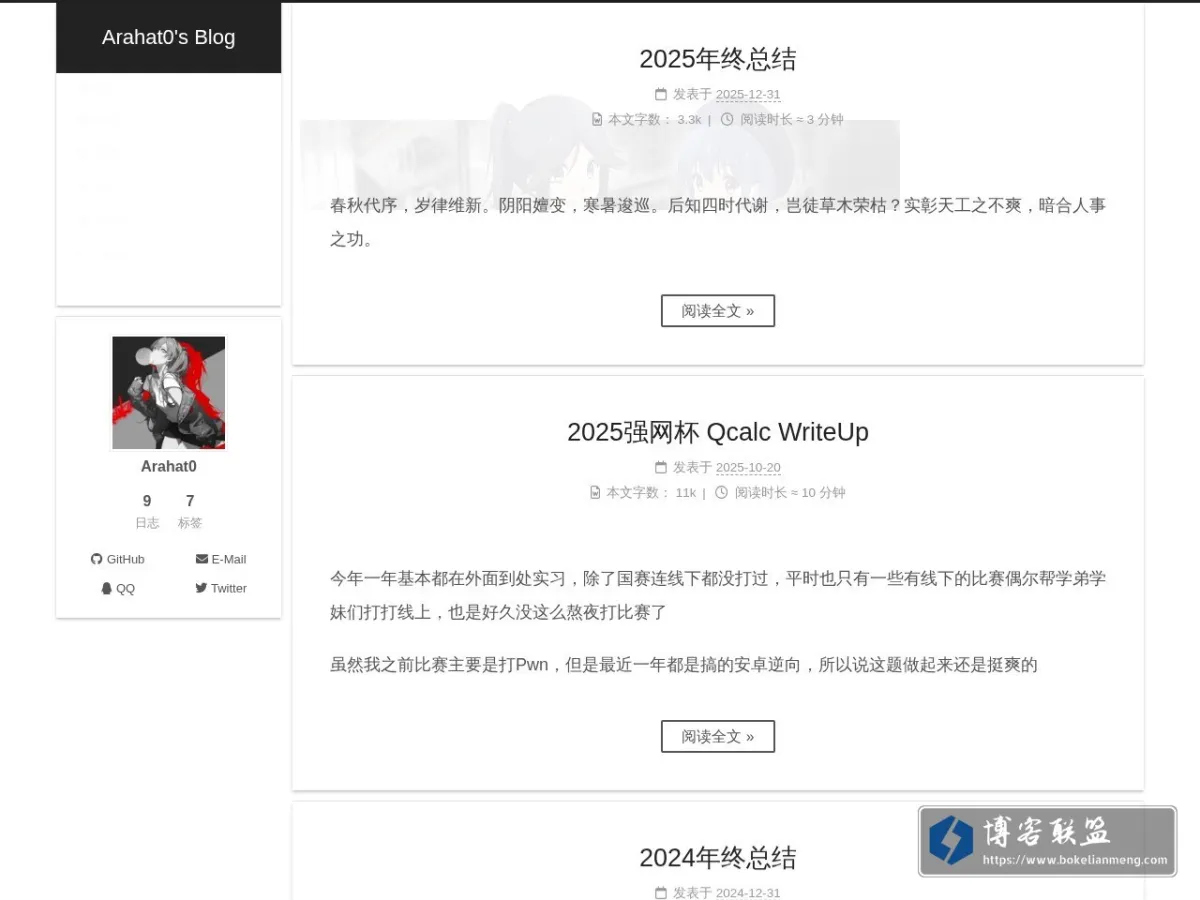Click paragraph starting 今年一年基本都在外面

718,595
